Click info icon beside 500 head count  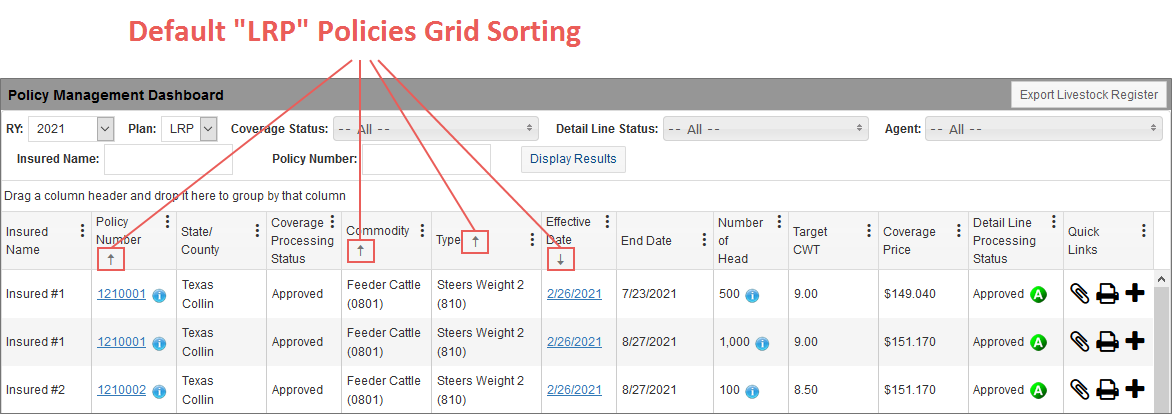pyautogui.click(x=752, y=295)
